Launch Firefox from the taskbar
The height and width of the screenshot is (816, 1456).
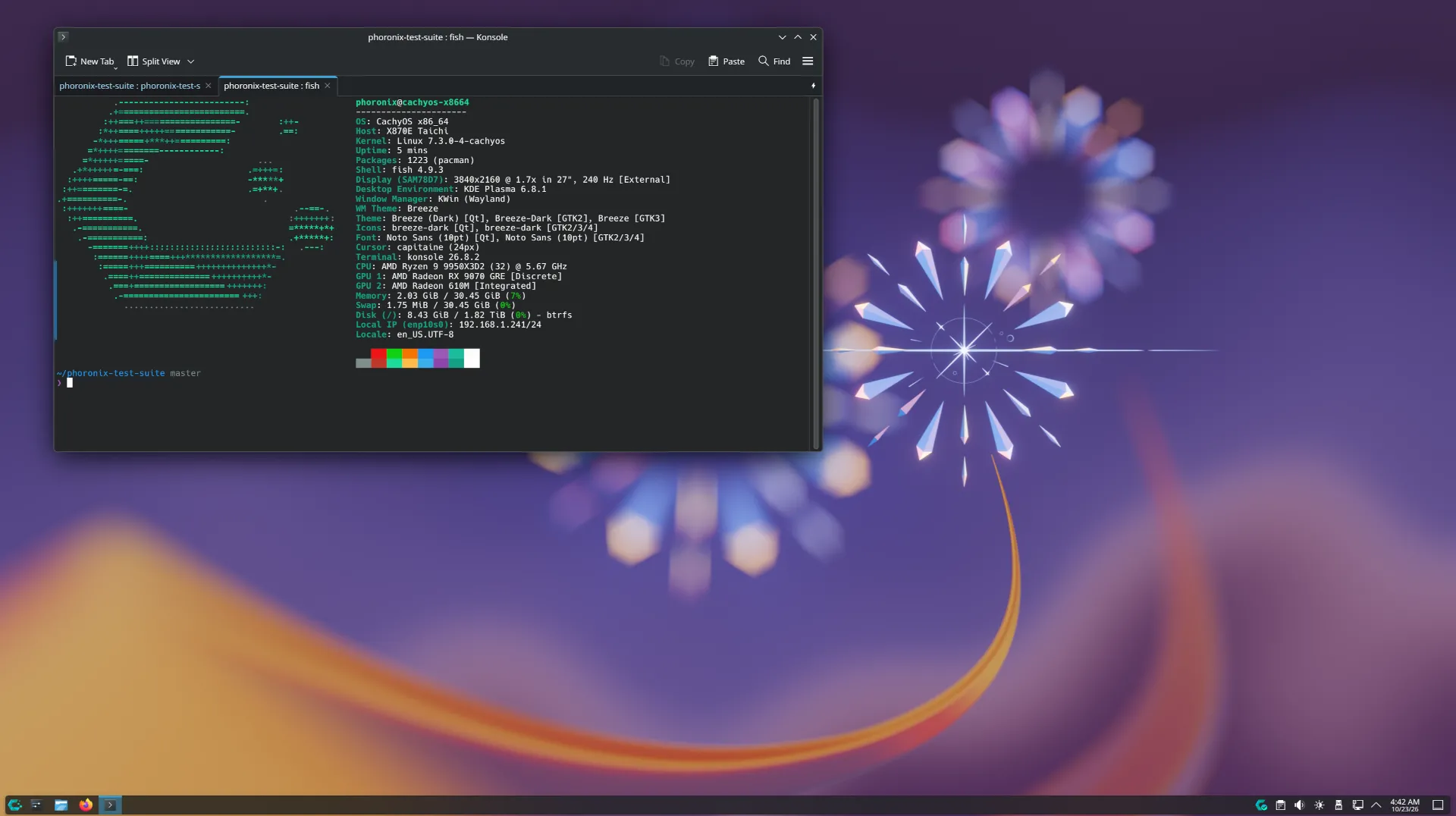pos(86,805)
